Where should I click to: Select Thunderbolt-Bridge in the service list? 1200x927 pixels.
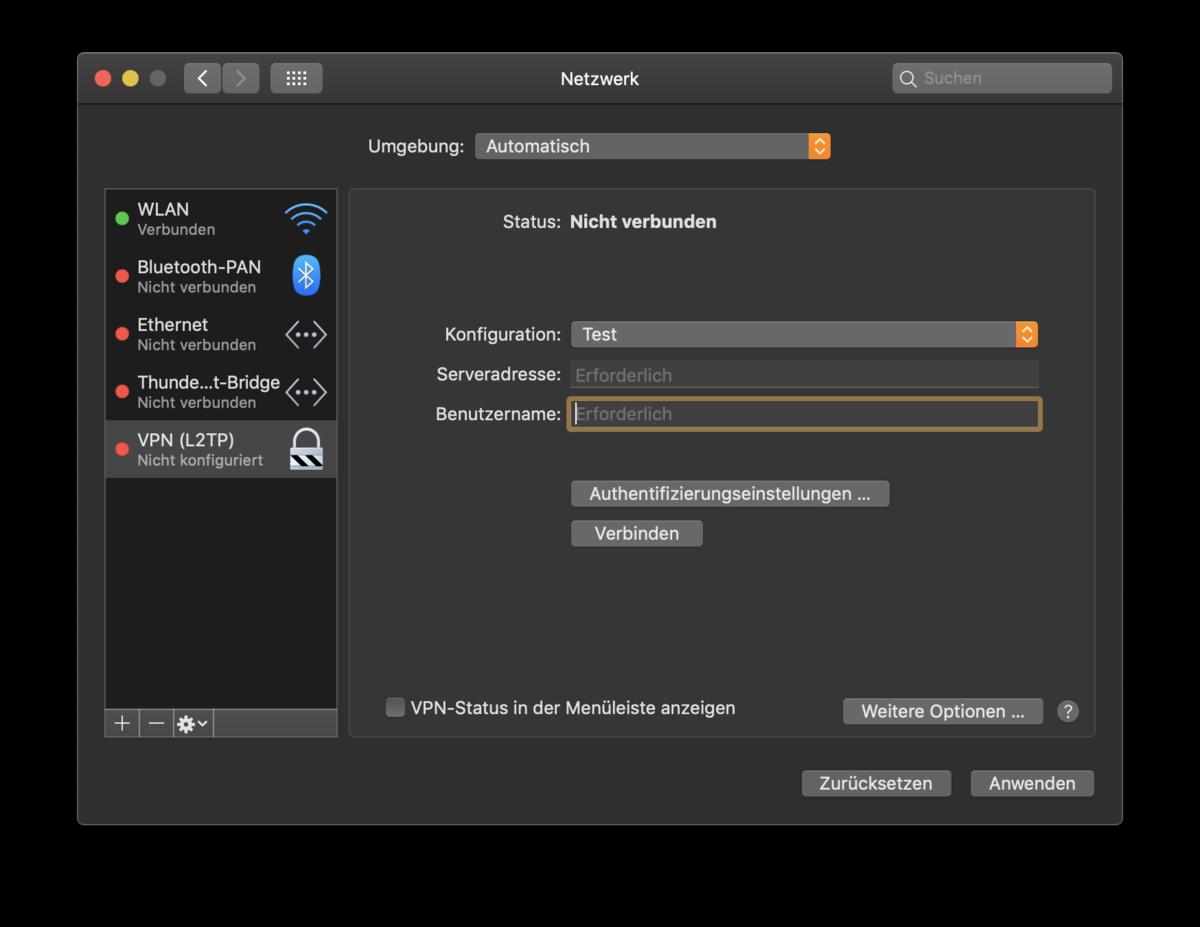(221, 392)
